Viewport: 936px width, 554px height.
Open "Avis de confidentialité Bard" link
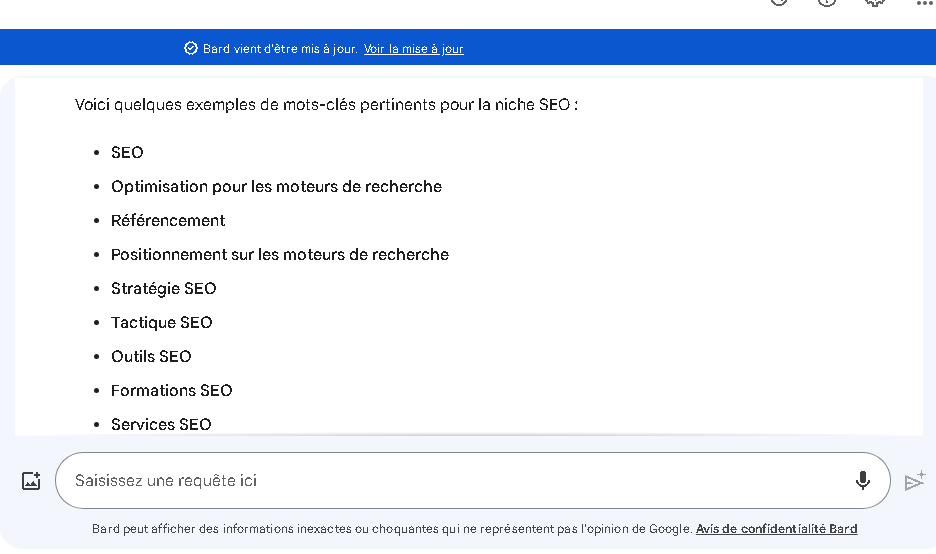tap(777, 529)
